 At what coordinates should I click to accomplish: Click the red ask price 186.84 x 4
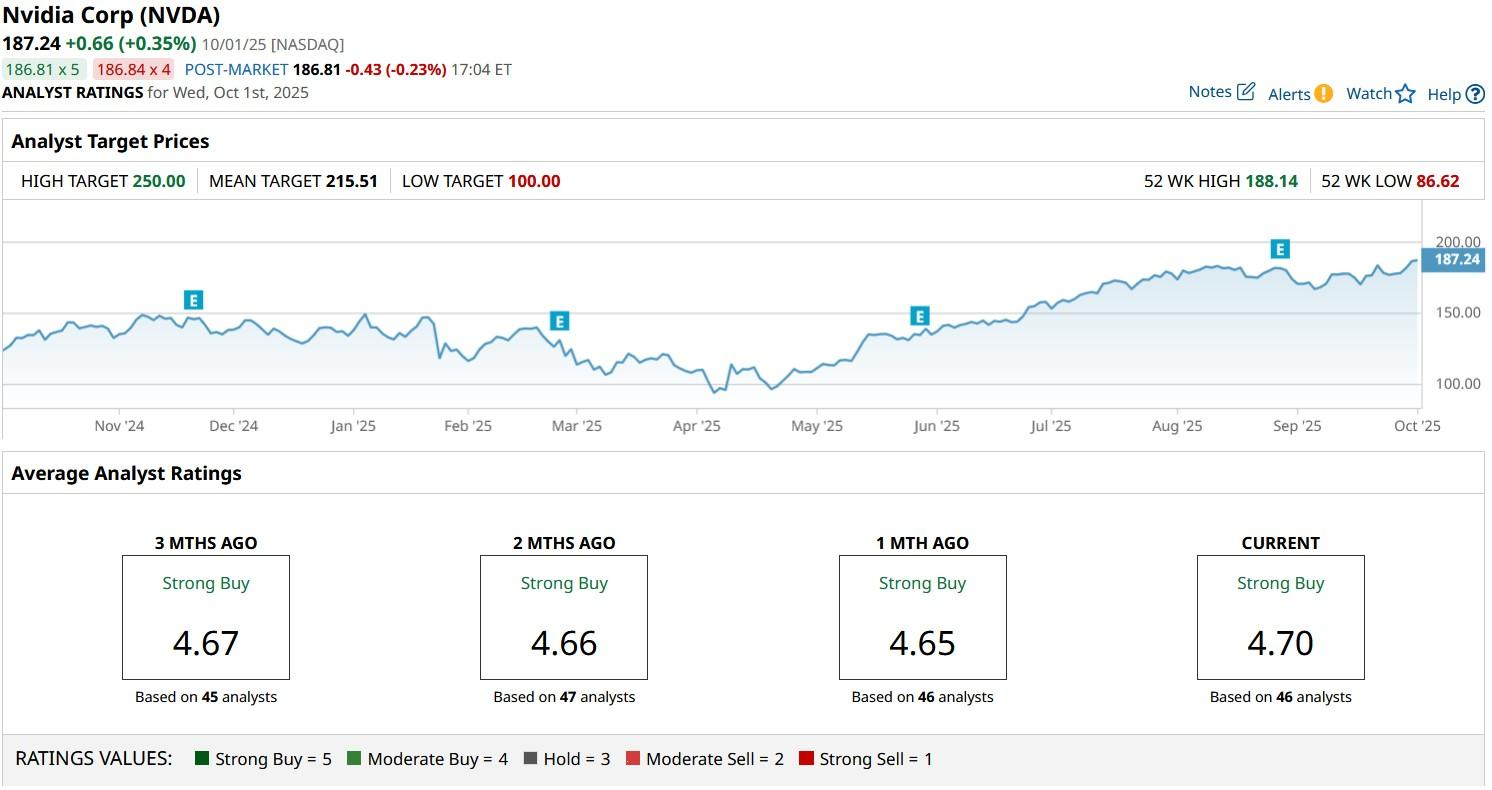tap(133, 70)
